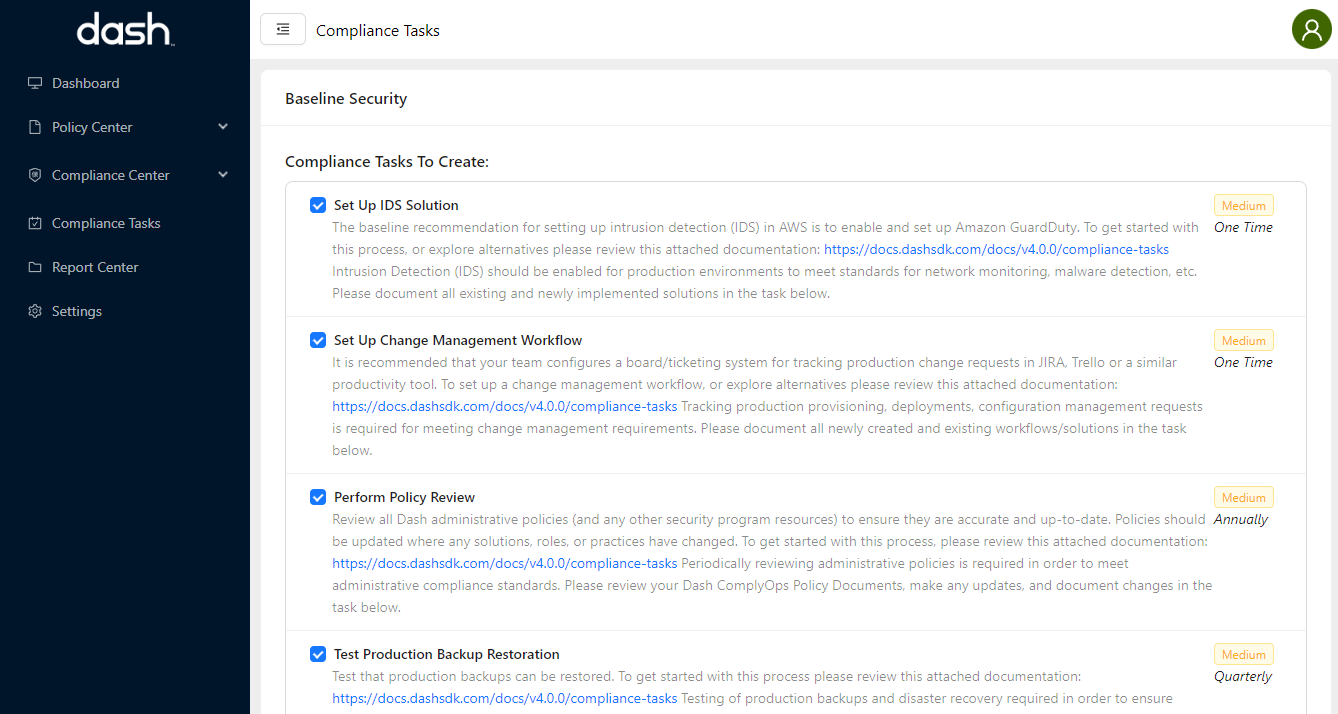Uncheck the Set Up IDS Solution task
This screenshot has width=1338, height=714.
tap(318, 205)
